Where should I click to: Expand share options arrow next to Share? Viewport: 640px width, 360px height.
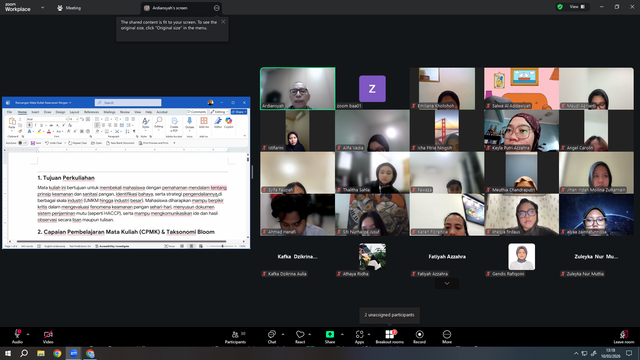(342, 334)
